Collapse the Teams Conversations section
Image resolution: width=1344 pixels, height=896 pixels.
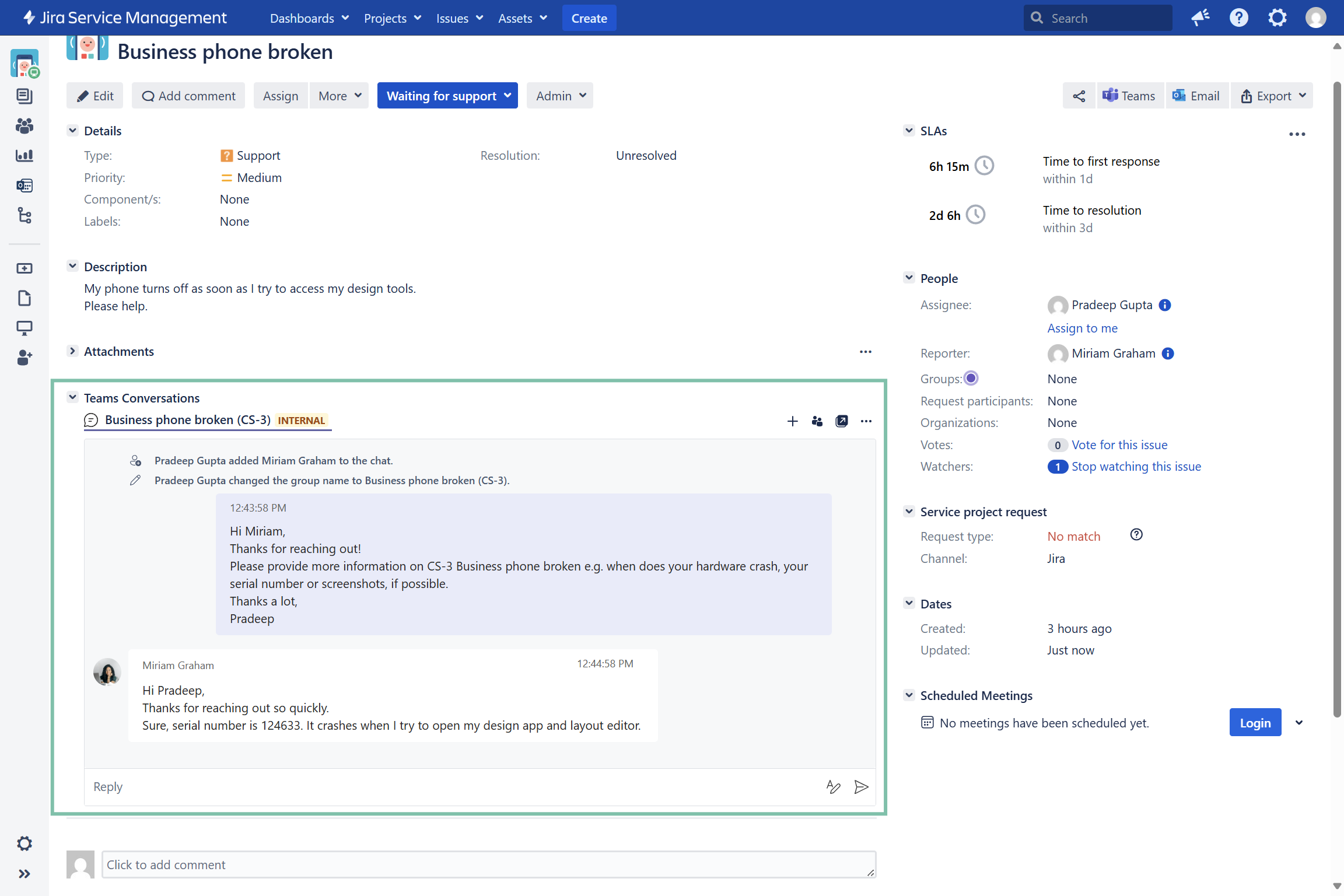click(x=72, y=398)
